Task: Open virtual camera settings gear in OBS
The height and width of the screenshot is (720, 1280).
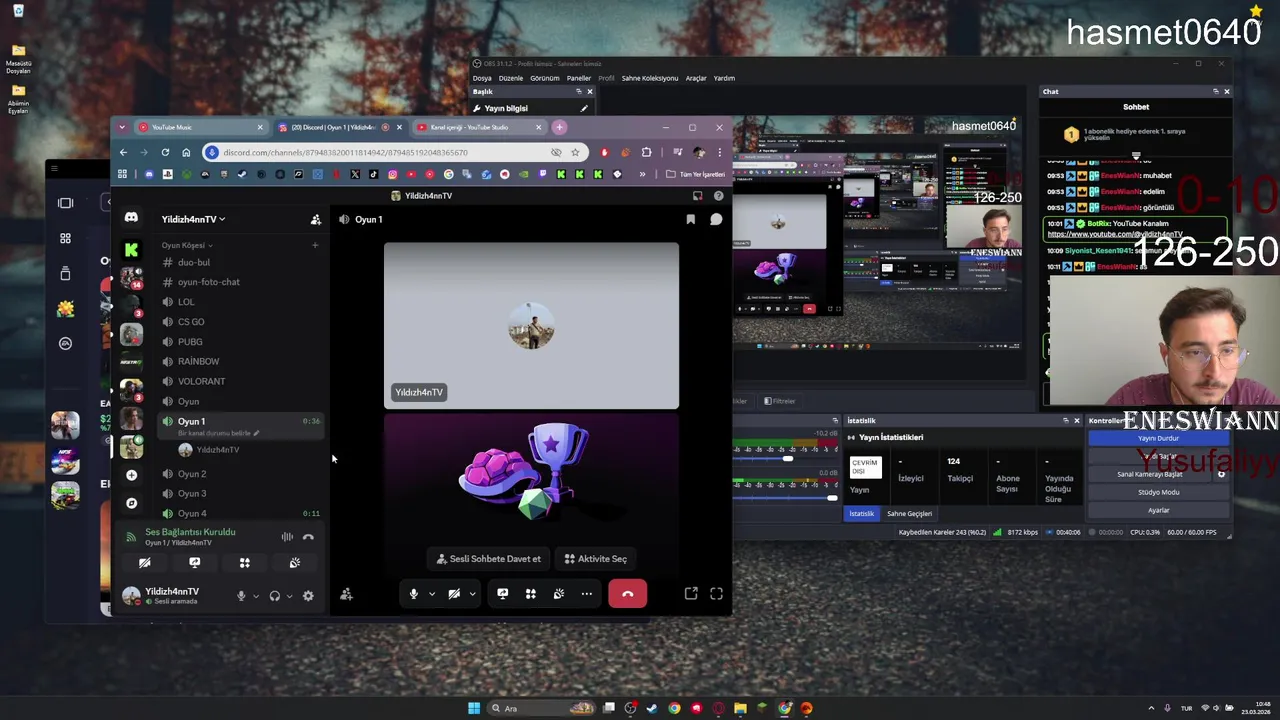Action: point(1221,474)
